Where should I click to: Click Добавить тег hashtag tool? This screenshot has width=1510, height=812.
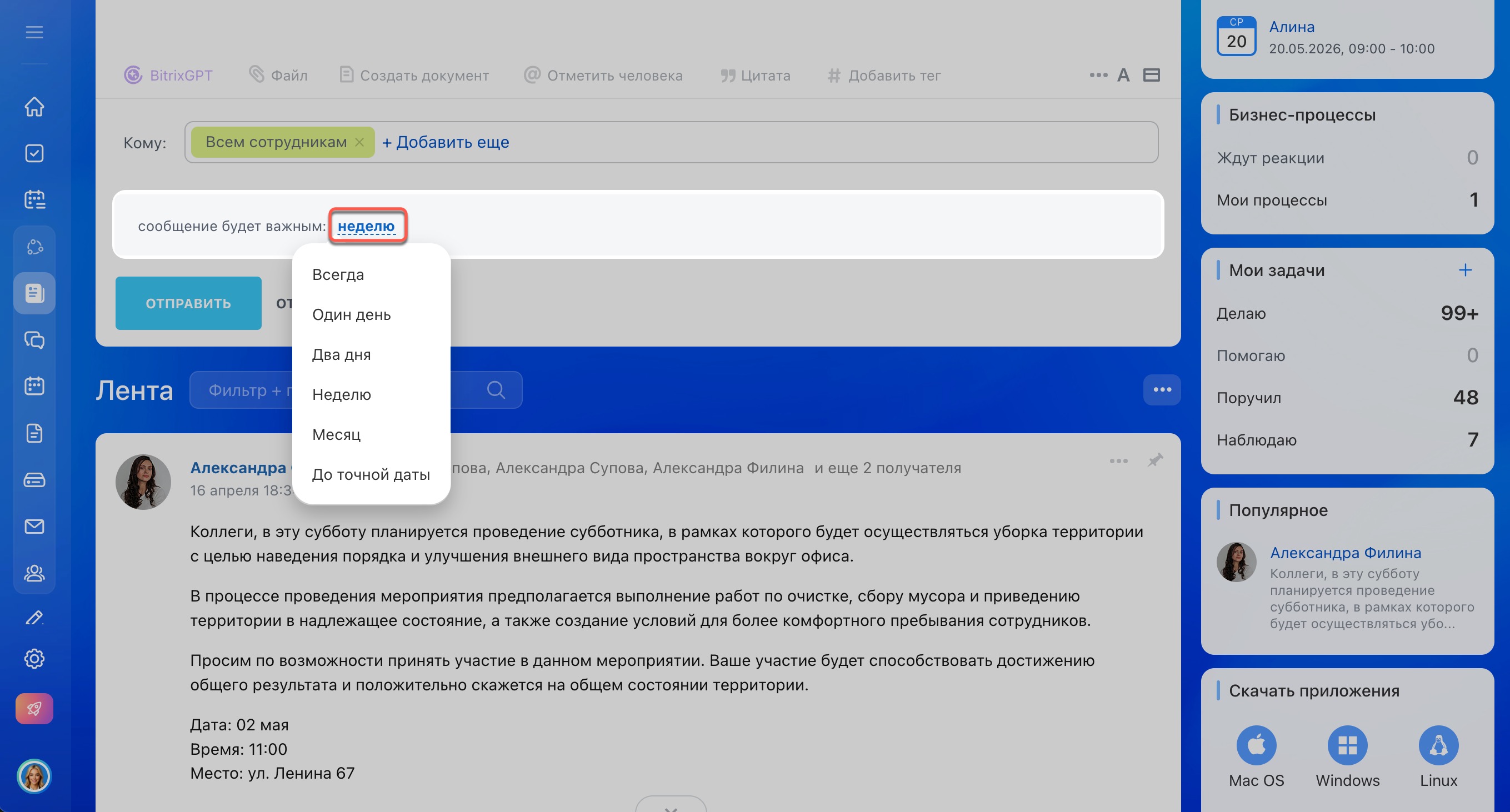(x=883, y=76)
